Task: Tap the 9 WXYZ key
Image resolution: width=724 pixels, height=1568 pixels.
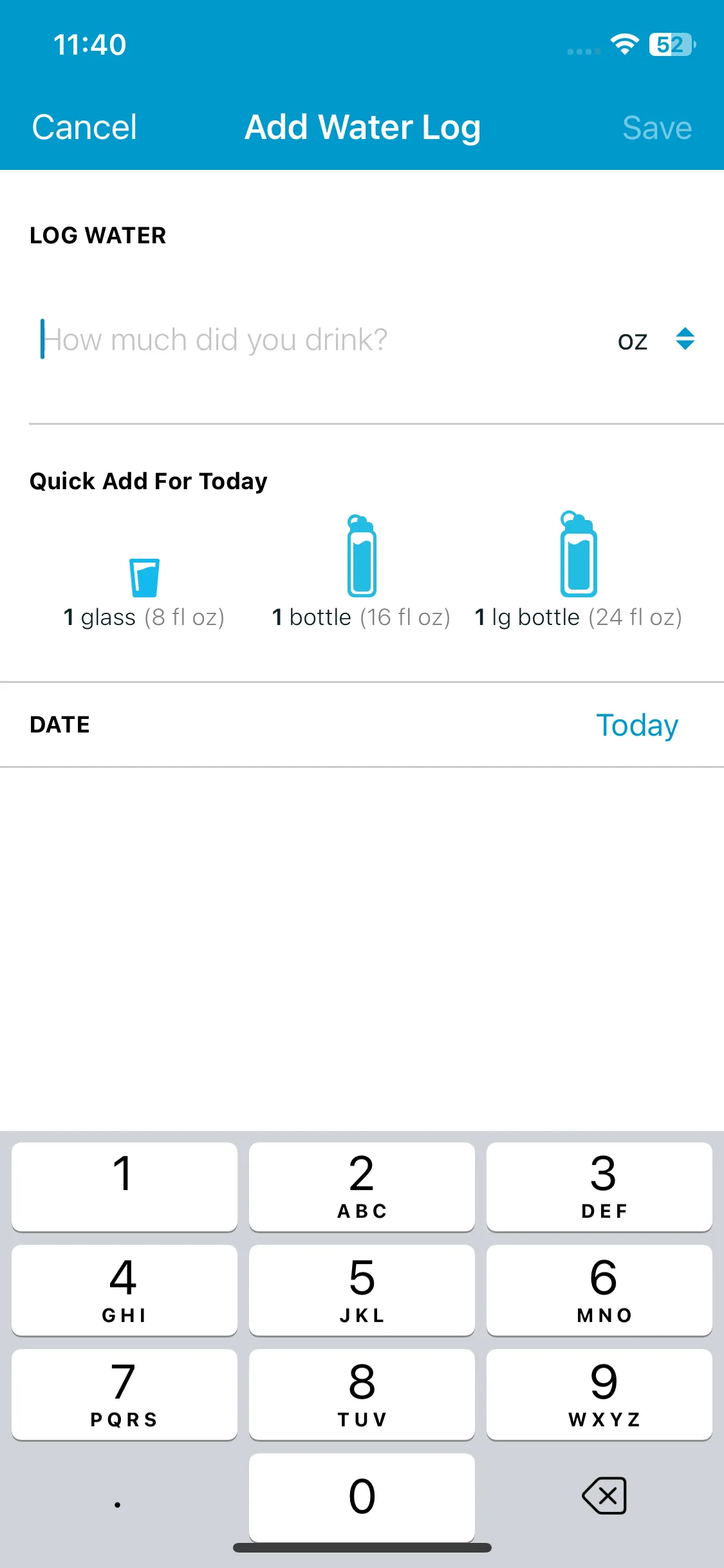Action: 599,1394
